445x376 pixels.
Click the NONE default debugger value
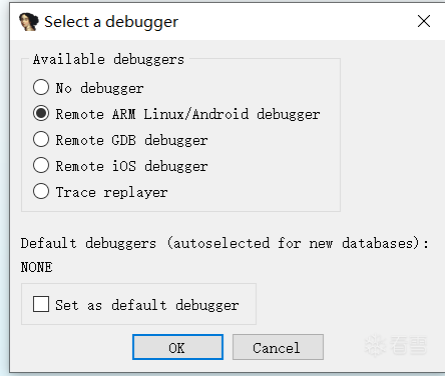(x=36, y=267)
